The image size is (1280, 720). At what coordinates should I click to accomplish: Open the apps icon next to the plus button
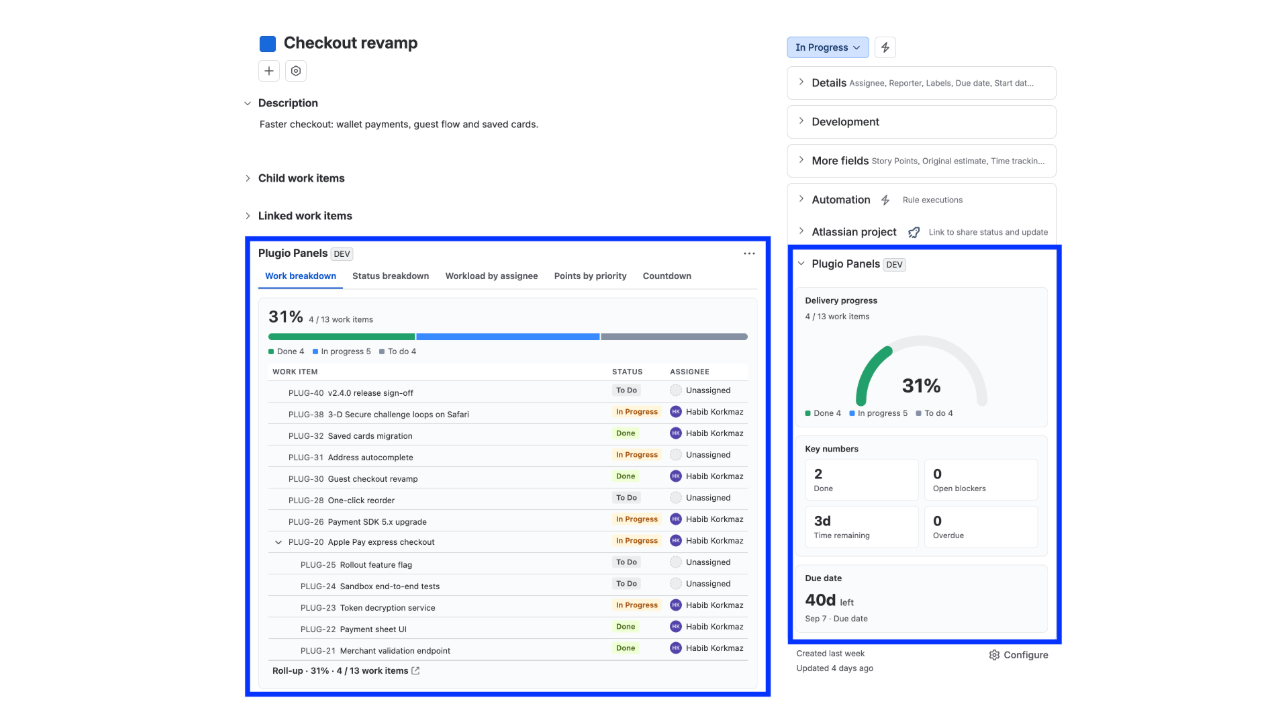pos(296,71)
